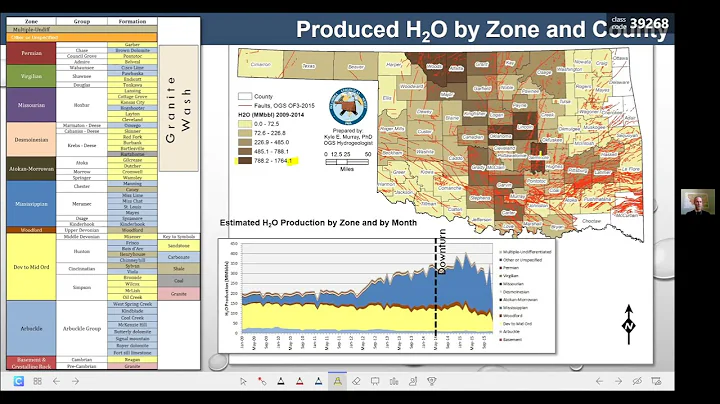720x404 pixels.
Task: Click the 226.9 - 485.0 legend swatch
Action: coord(245,142)
